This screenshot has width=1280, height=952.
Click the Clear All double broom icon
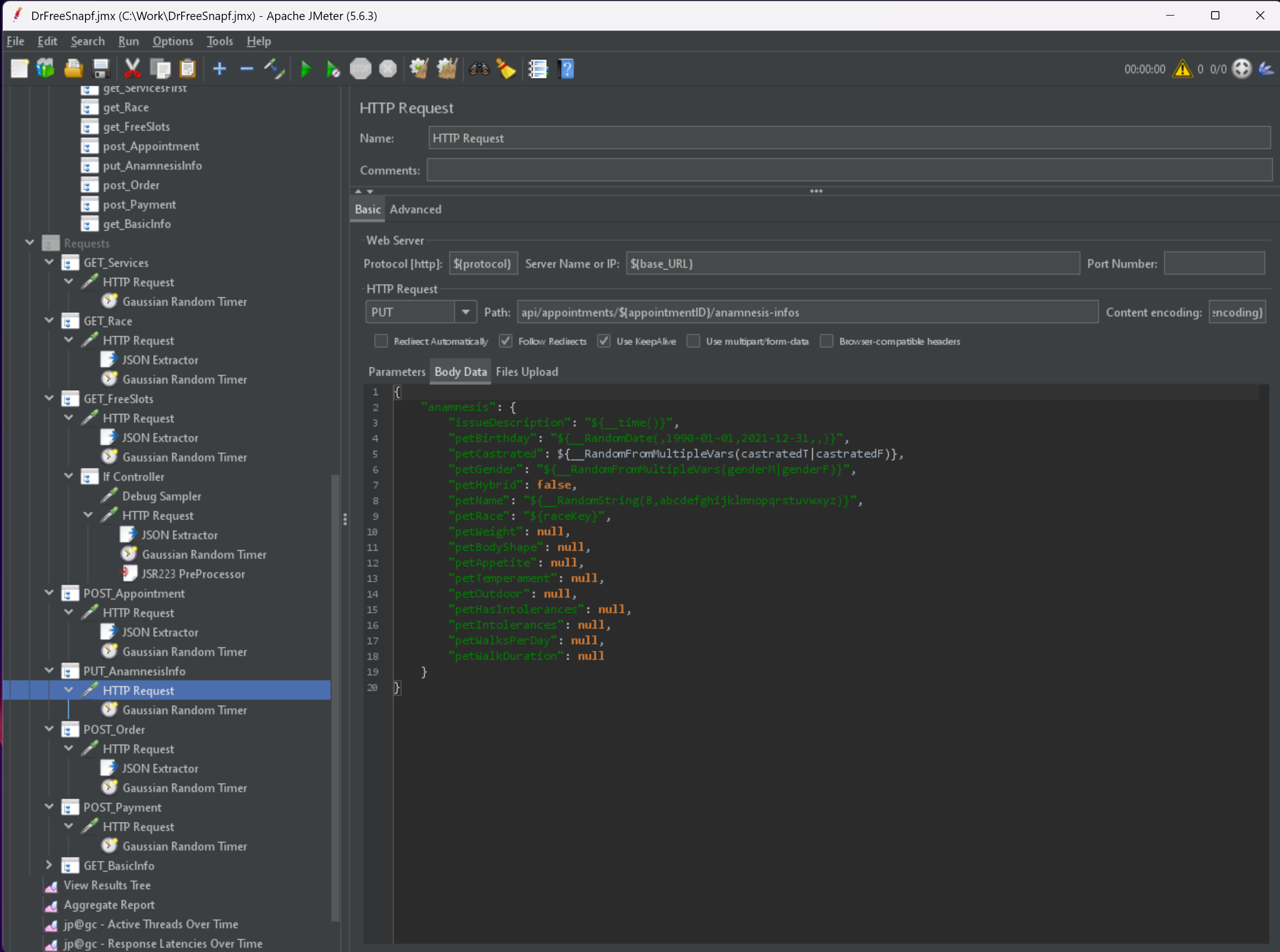(x=447, y=68)
